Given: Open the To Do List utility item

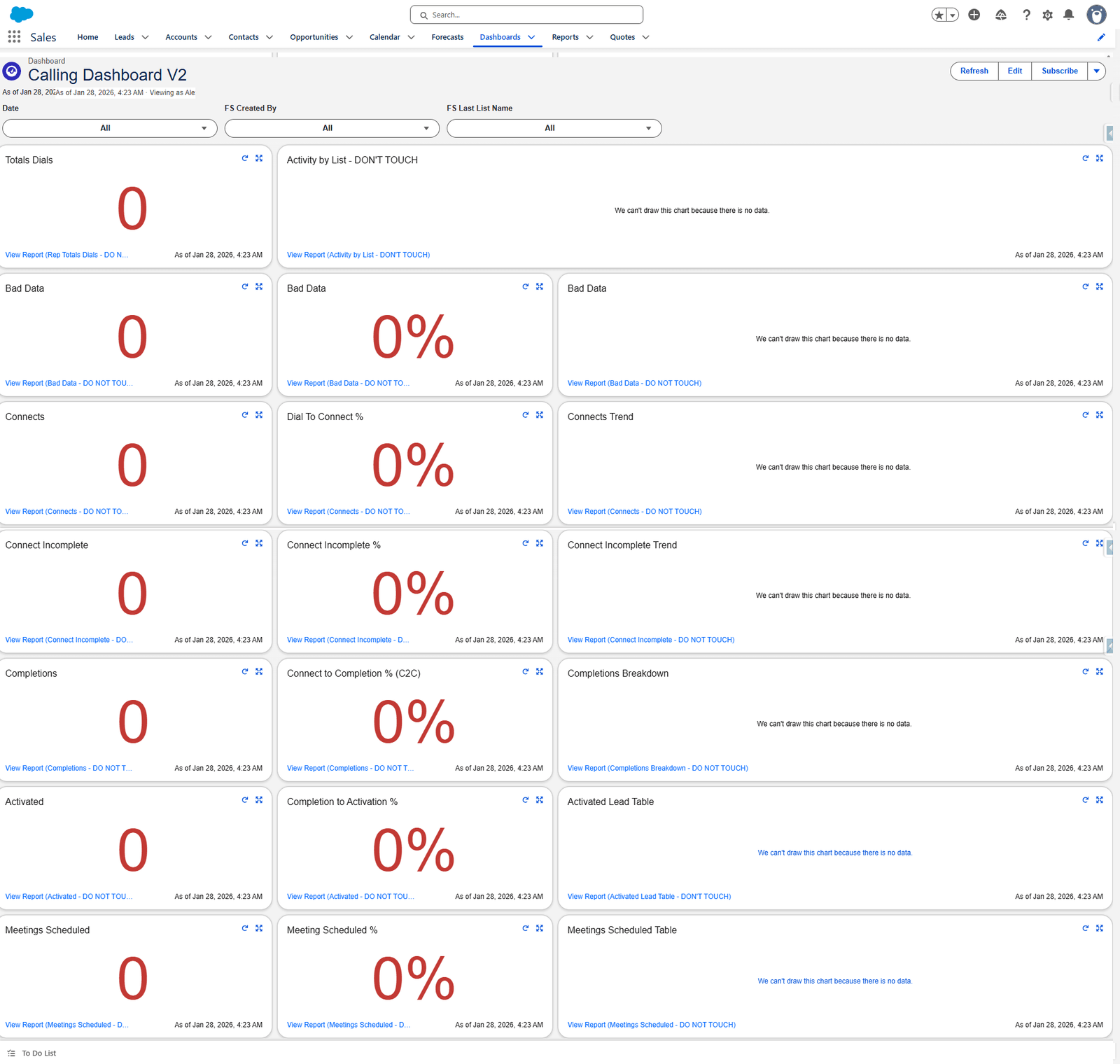Looking at the screenshot, I should tap(32, 1053).
